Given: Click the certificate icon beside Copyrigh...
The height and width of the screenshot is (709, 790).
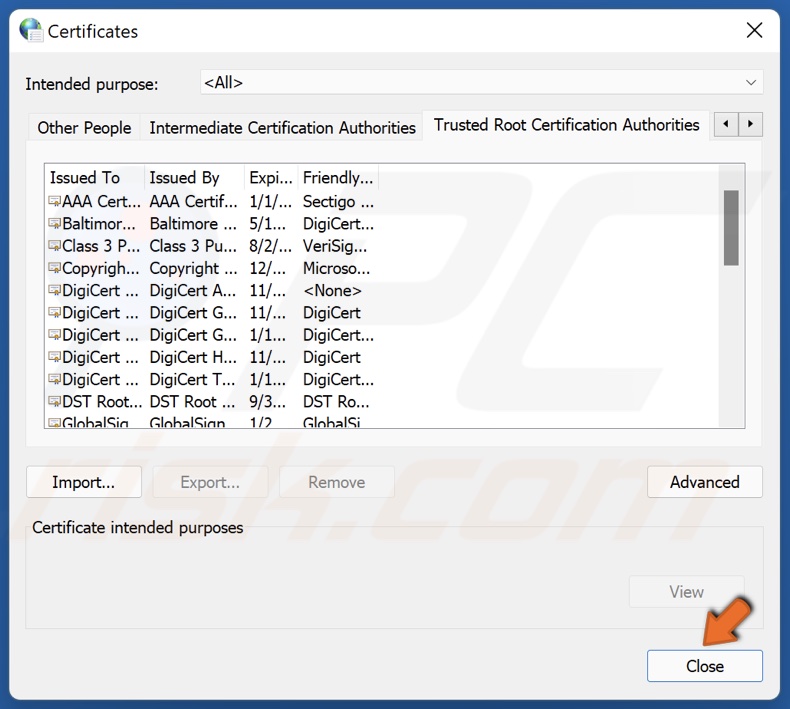Looking at the screenshot, I should (x=54, y=268).
